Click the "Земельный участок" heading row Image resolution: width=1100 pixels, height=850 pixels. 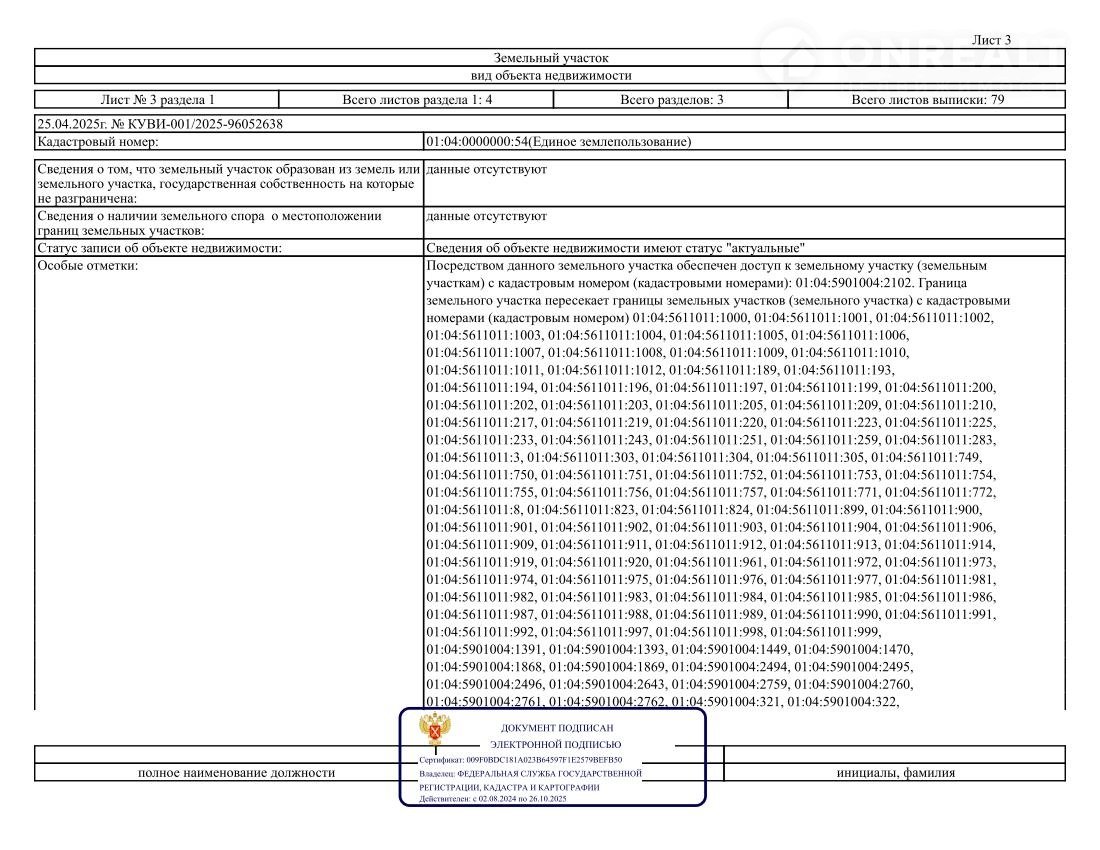tap(550, 58)
